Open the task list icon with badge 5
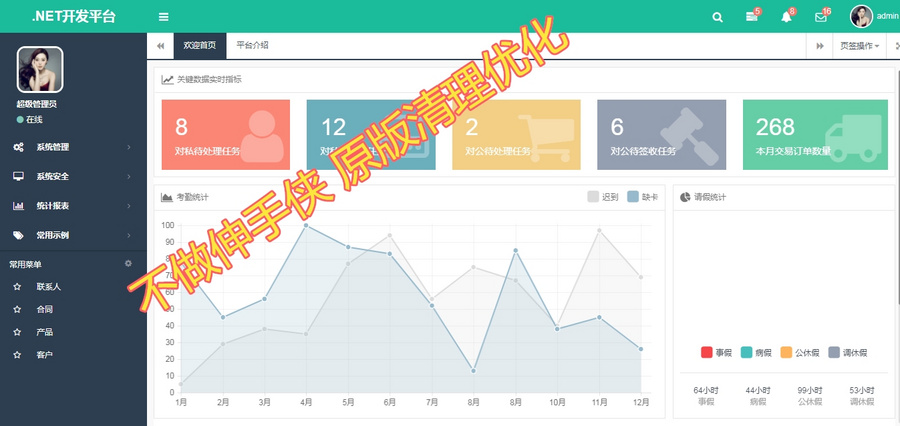This screenshot has width=900, height=426. click(x=752, y=17)
